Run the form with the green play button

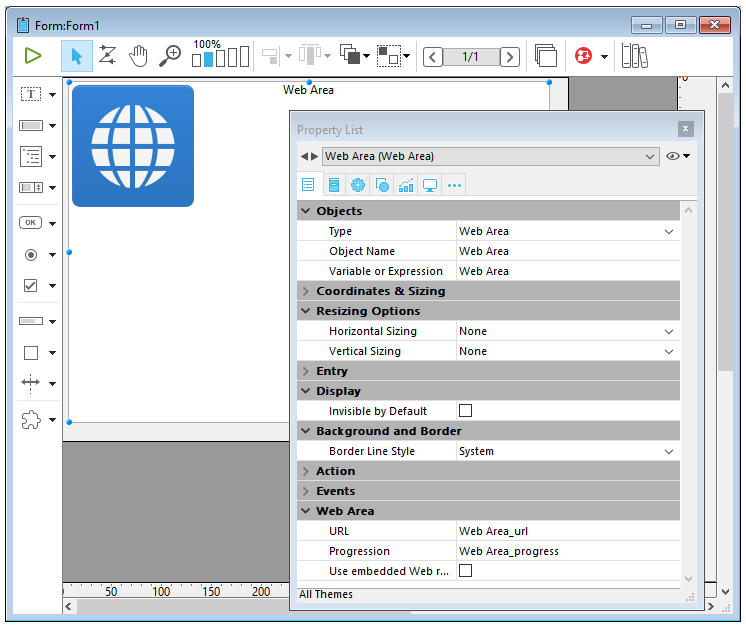(x=33, y=56)
